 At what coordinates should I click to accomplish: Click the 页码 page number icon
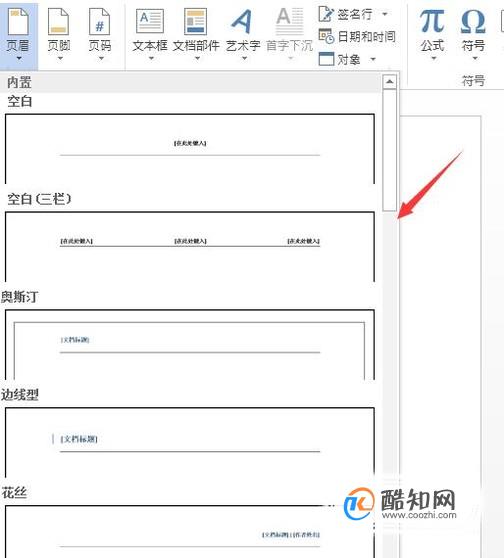[100, 22]
